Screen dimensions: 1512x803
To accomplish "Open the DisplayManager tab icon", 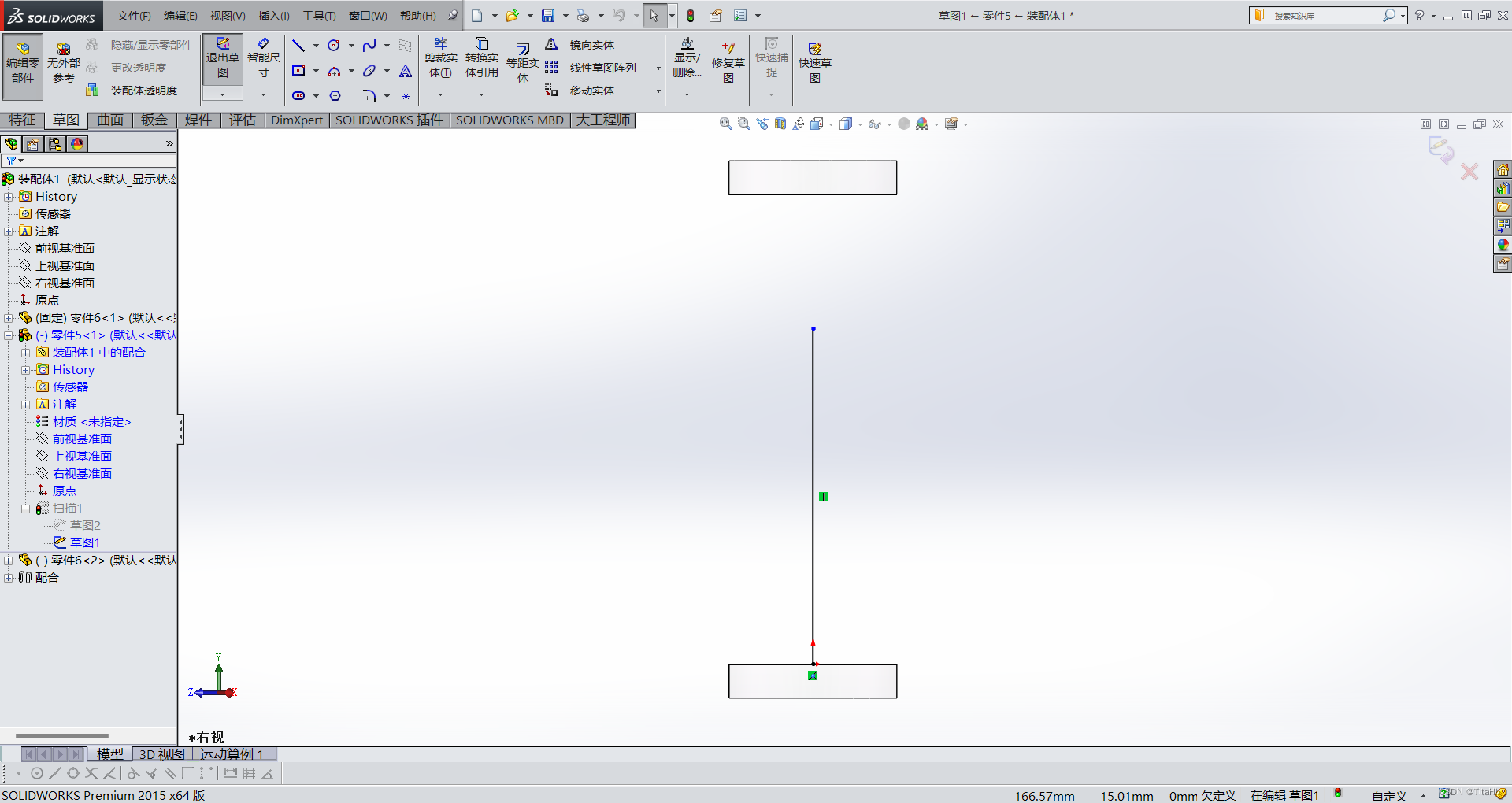I will click(x=77, y=144).
